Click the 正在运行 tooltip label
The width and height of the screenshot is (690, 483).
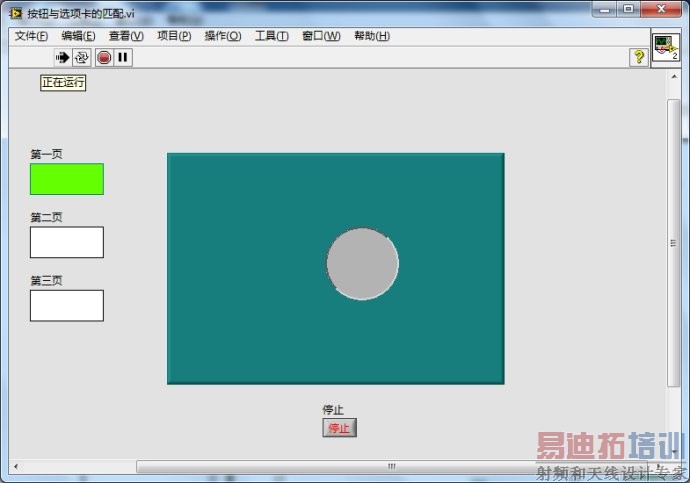[63, 83]
